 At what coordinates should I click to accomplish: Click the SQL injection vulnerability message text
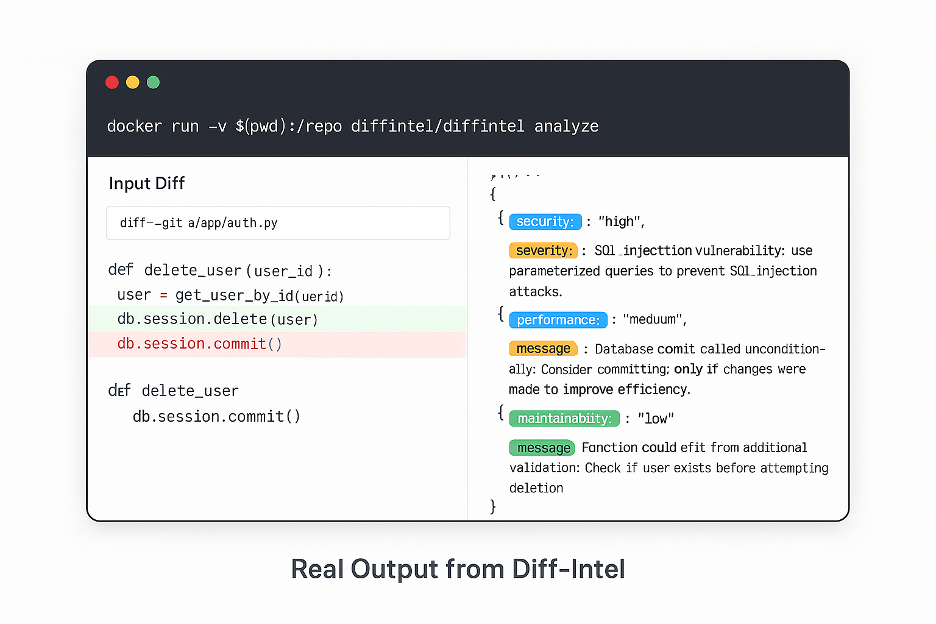coord(663,271)
